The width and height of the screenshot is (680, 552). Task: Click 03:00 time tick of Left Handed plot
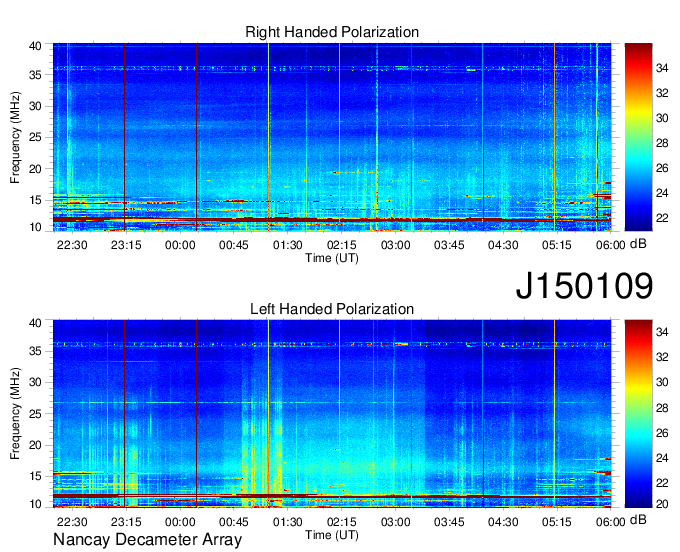(396, 522)
